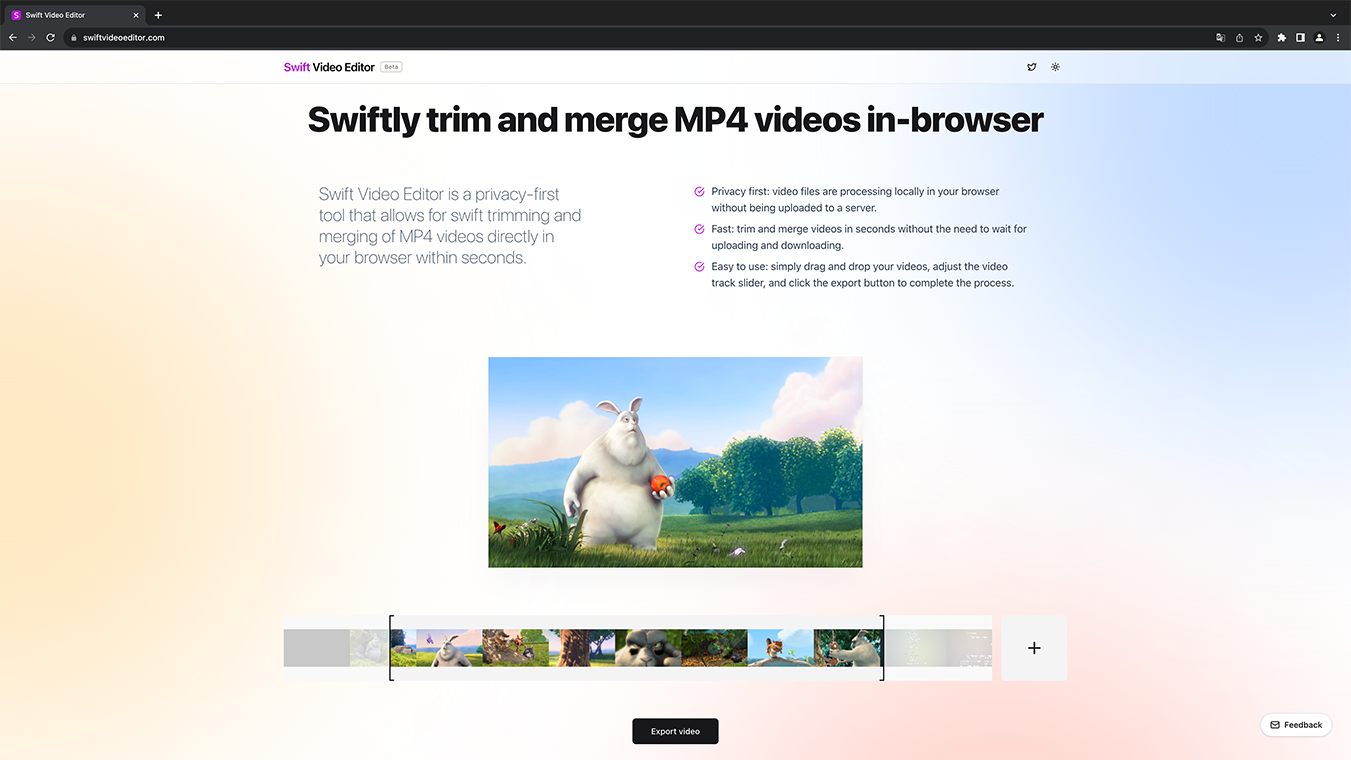Open the Chrome profile avatar
The height and width of the screenshot is (760, 1351).
click(1319, 37)
